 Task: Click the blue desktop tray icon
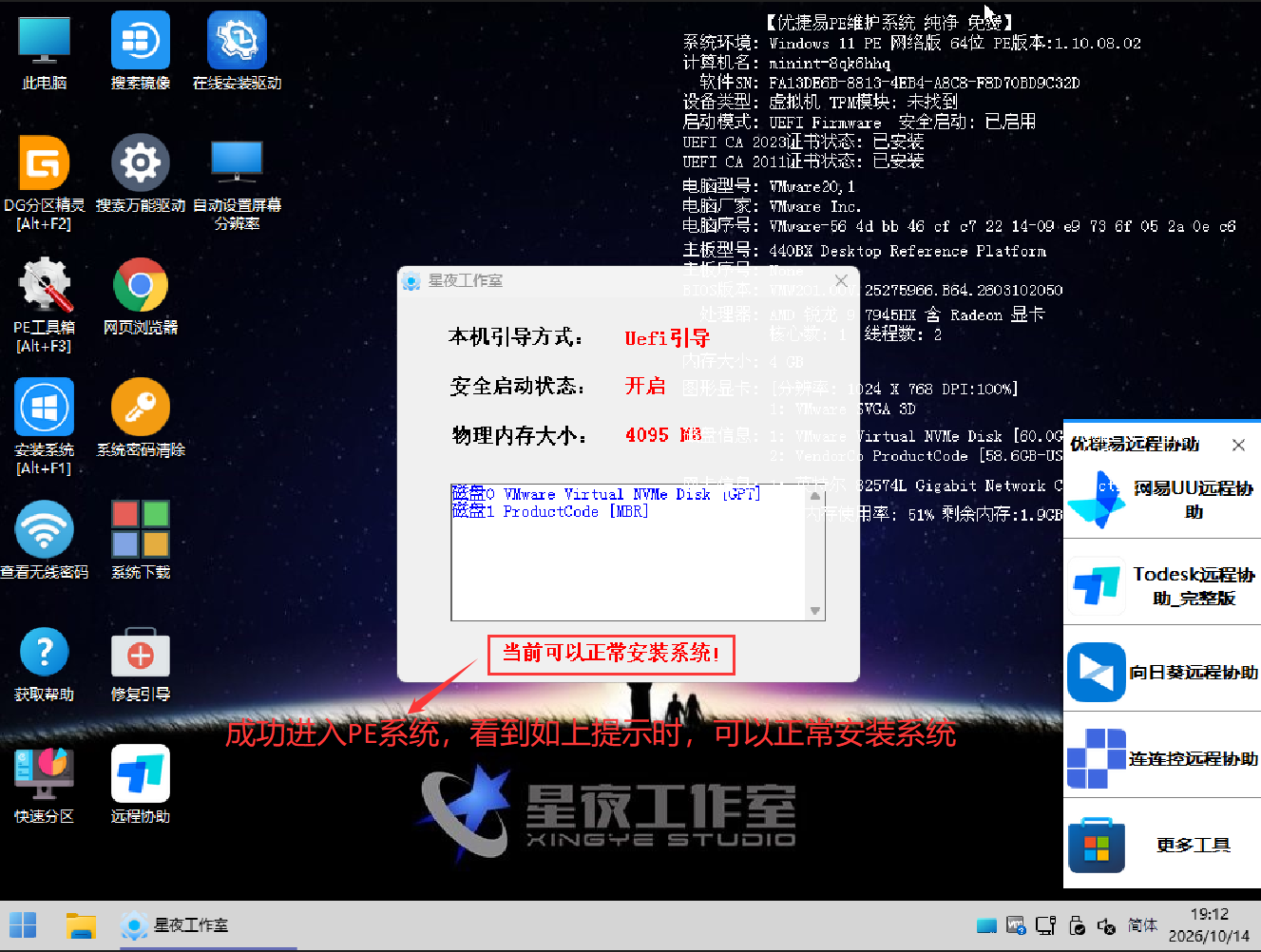click(x=986, y=925)
